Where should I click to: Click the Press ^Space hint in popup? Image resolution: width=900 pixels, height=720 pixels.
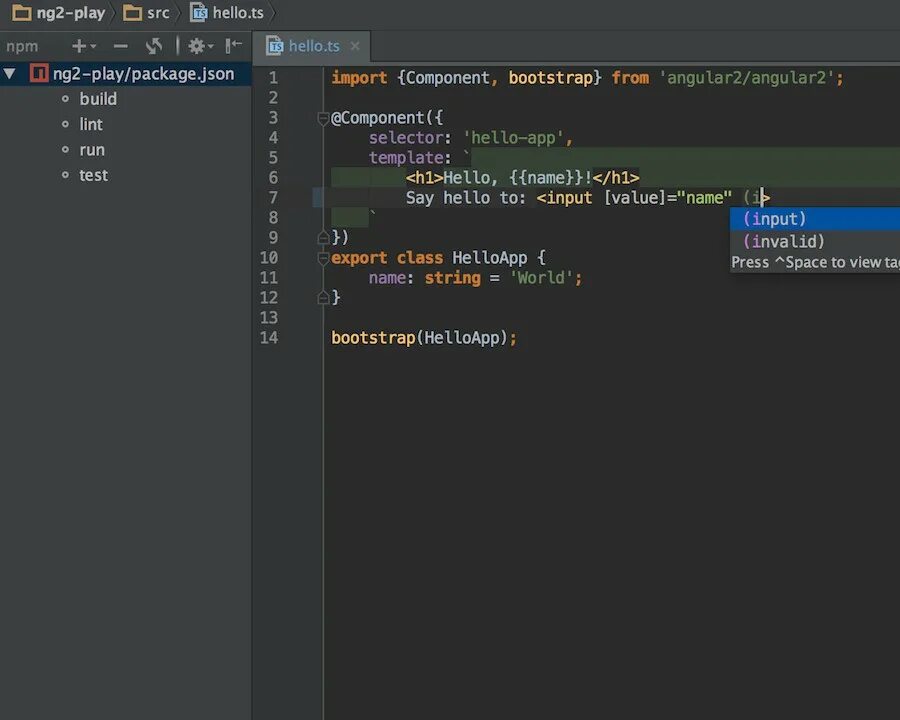point(815,262)
